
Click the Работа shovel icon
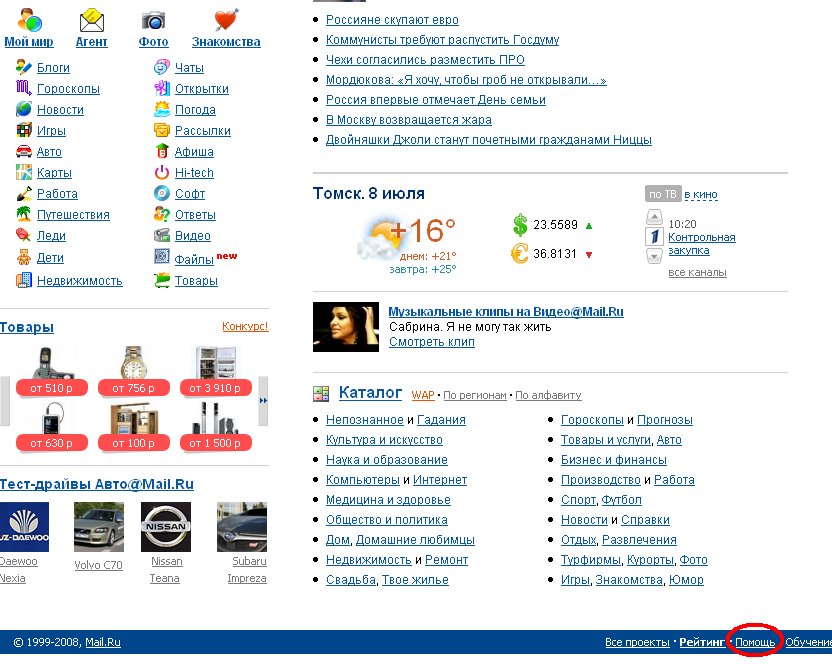[24, 193]
